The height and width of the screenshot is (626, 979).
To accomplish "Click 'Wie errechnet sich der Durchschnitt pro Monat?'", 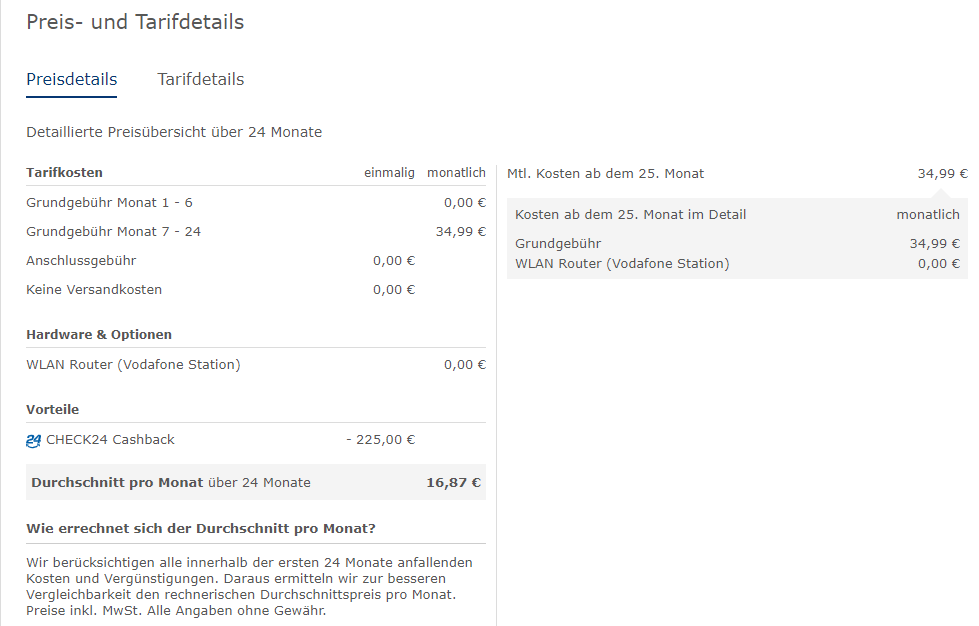I will 200,529.
